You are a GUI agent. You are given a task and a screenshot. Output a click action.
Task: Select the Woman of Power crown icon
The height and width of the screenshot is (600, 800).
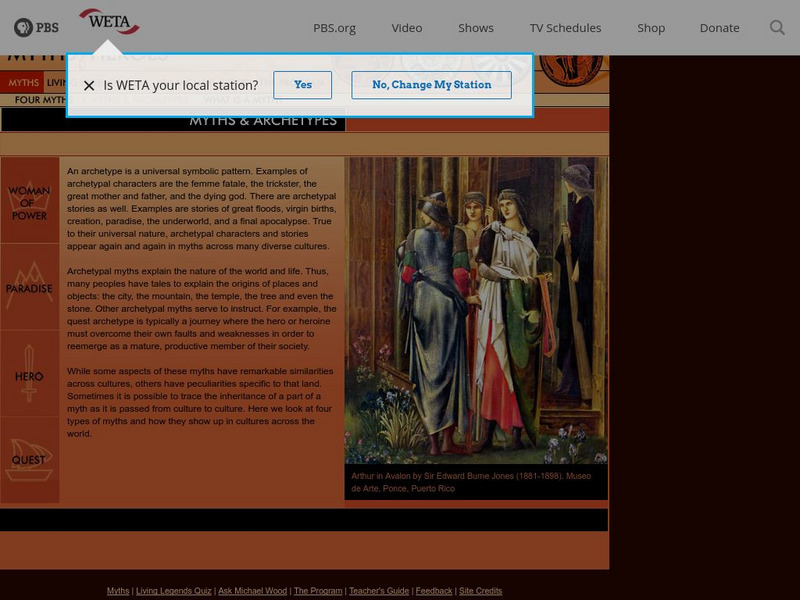click(30, 201)
